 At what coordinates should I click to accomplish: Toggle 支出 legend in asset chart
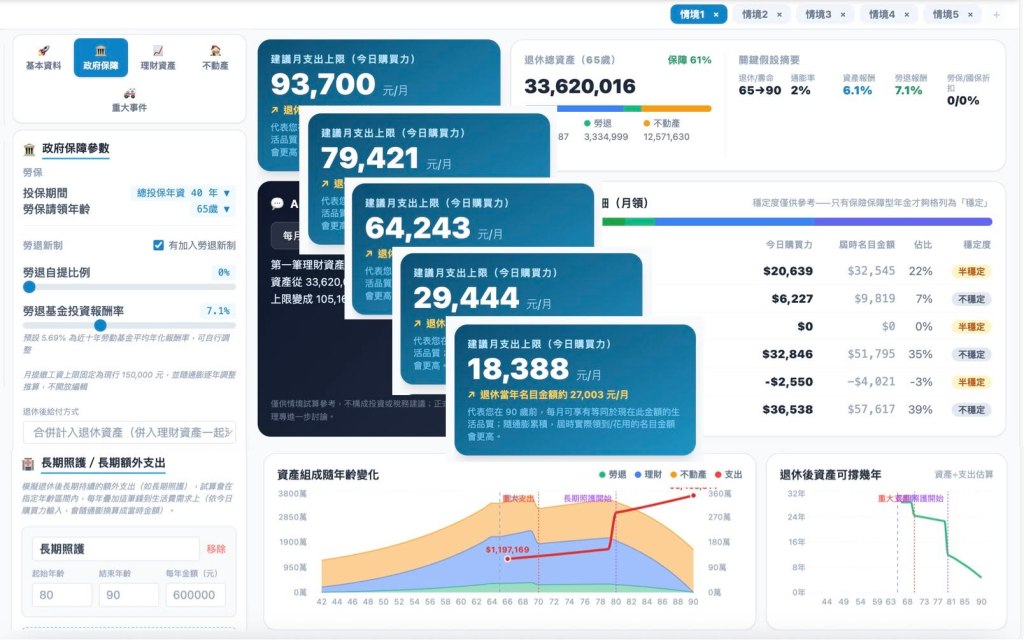(729, 475)
